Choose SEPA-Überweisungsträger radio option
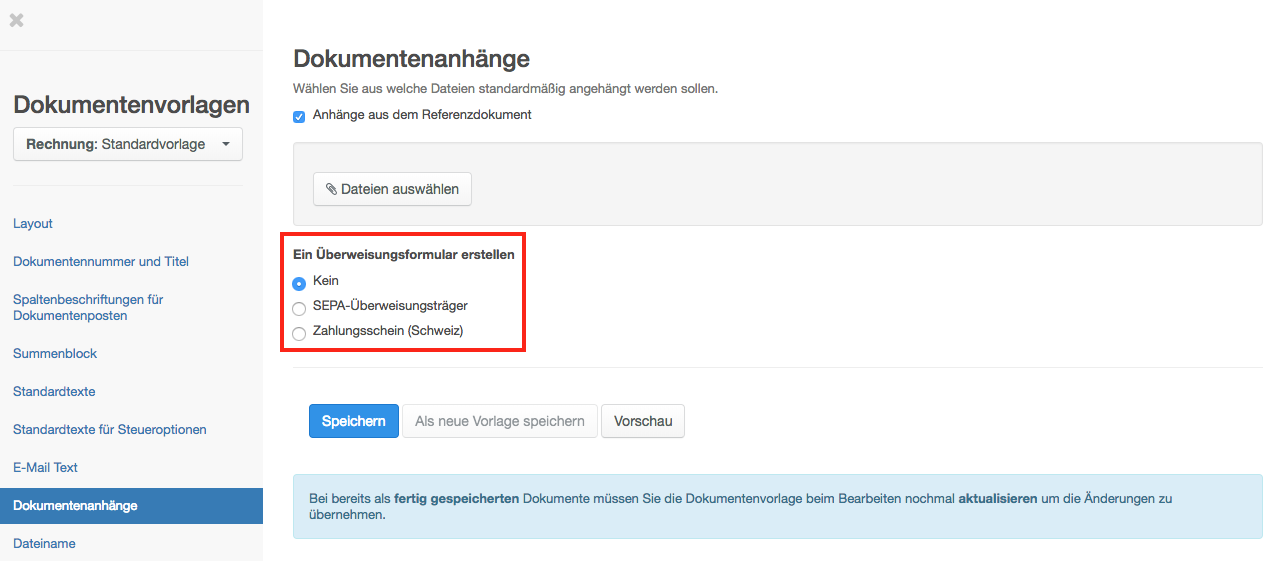The height and width of the screenshot is (561, 1272). click(299, 308)
